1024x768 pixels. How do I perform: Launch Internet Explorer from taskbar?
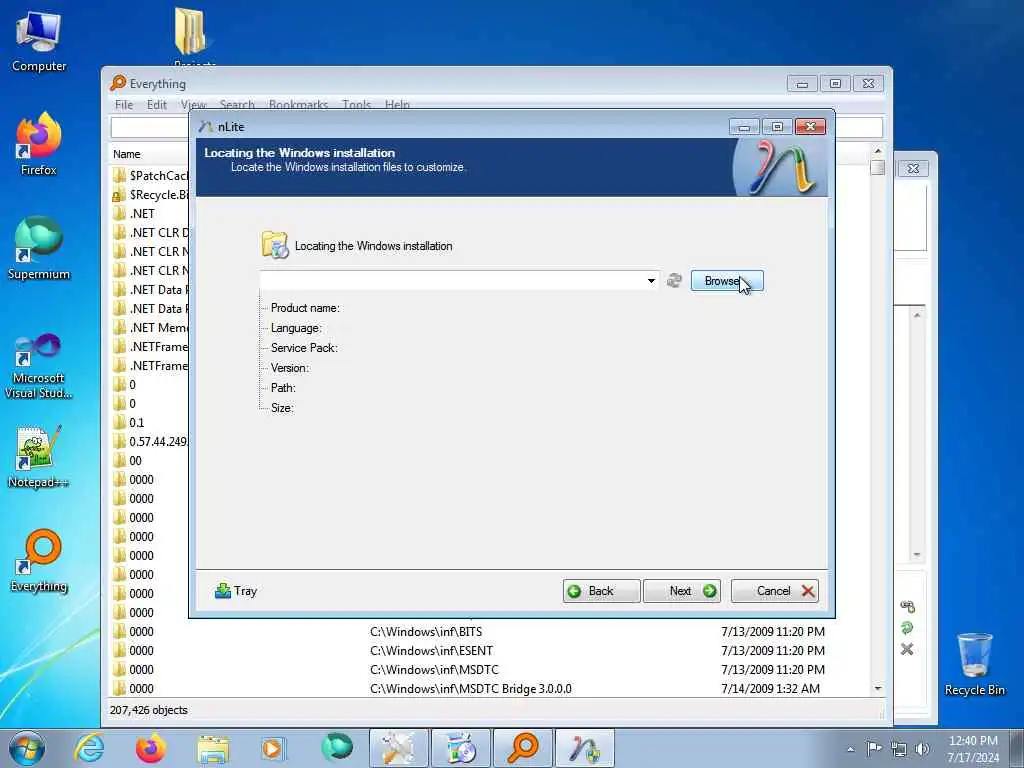click(x=89, y=748)
